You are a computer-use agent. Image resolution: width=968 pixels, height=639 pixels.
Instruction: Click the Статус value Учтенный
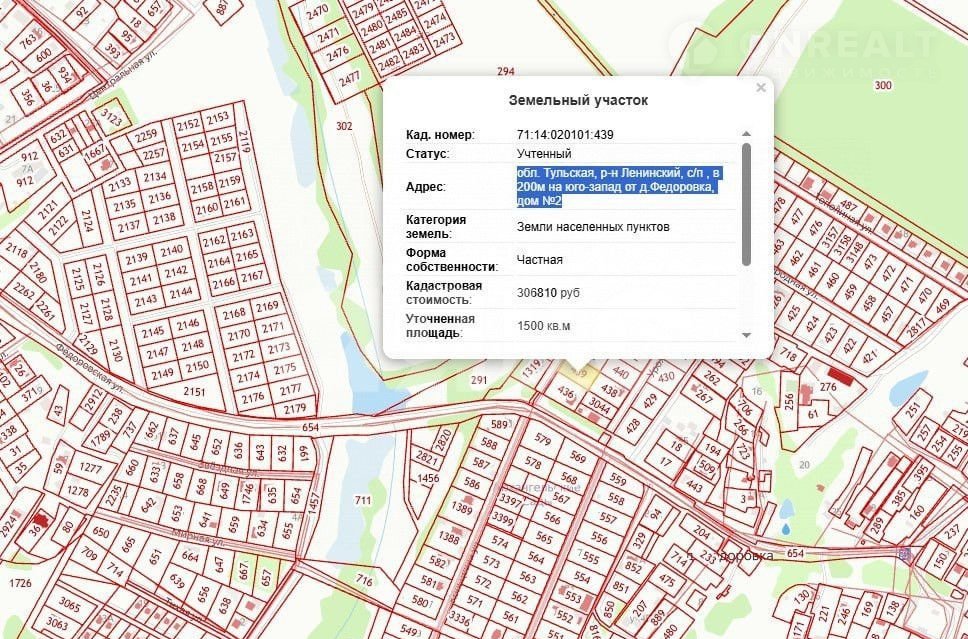coord(544,154)
